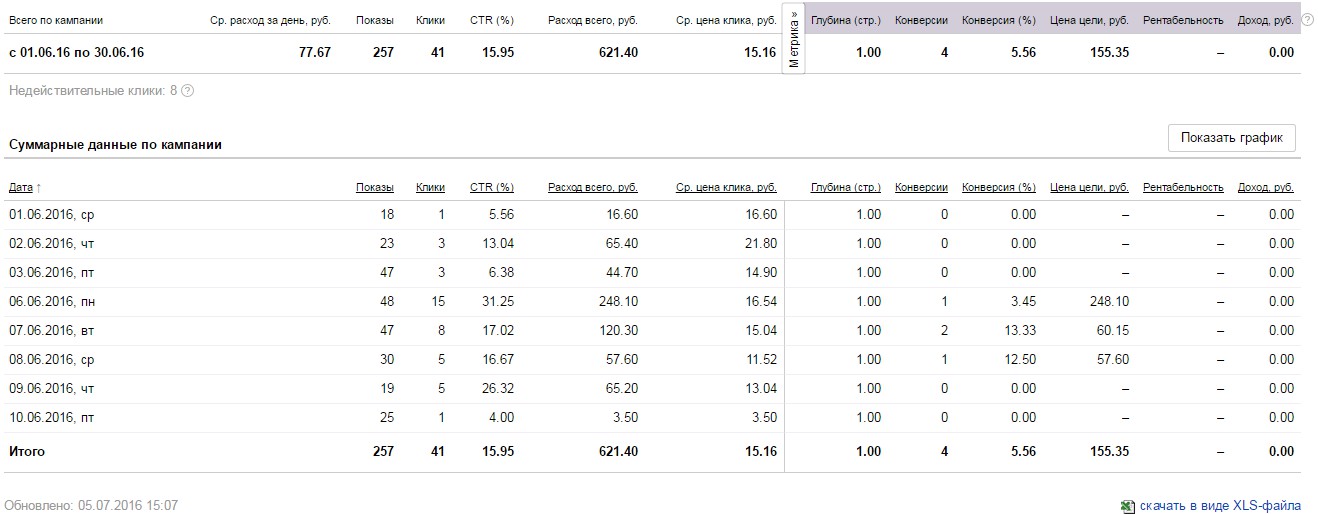Click the 06.06.2016, пн date row
The height and width of the screenshot is (514, 1318).
pyautogui.click(x=52, y=301)
